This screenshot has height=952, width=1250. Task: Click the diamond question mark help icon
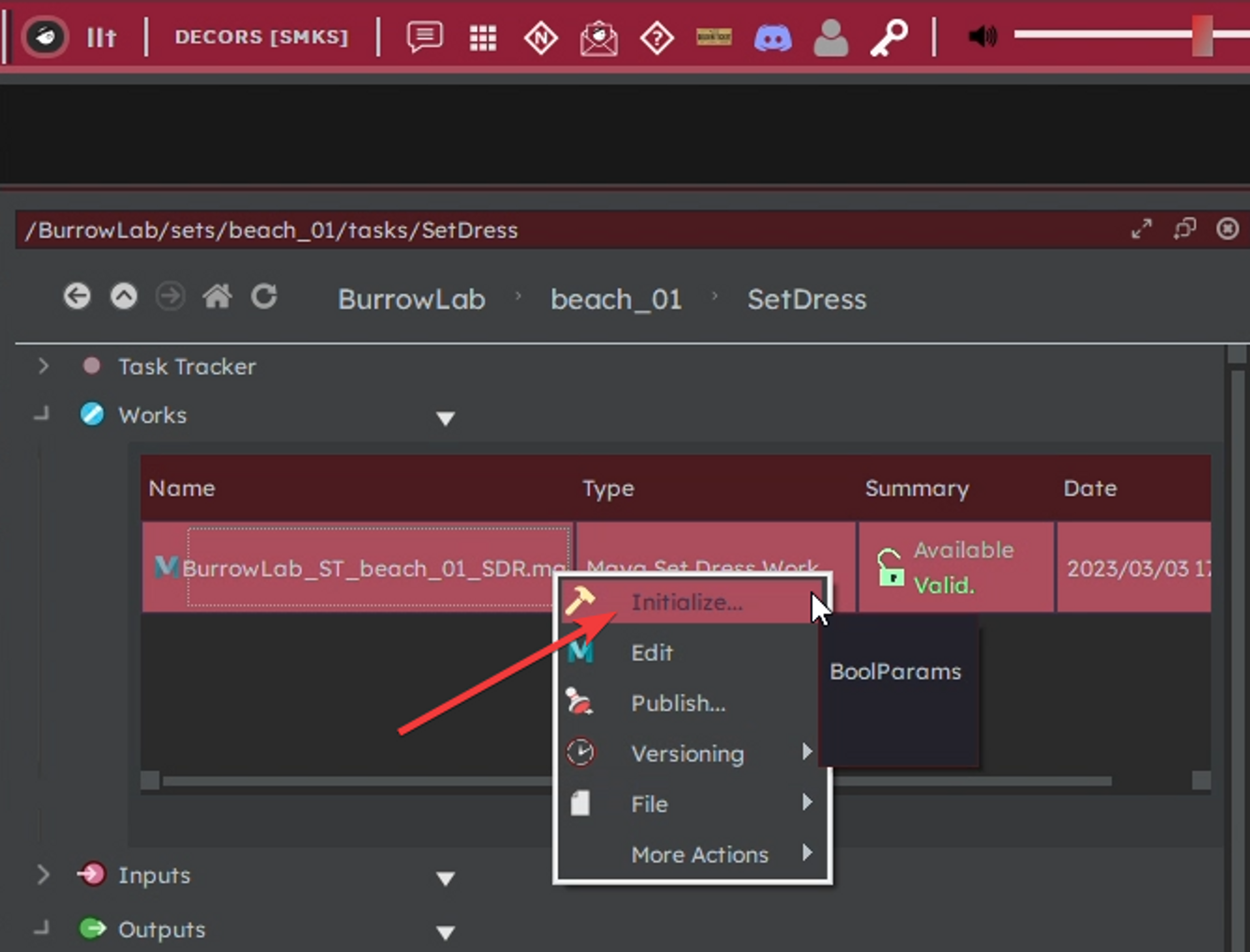657,38
